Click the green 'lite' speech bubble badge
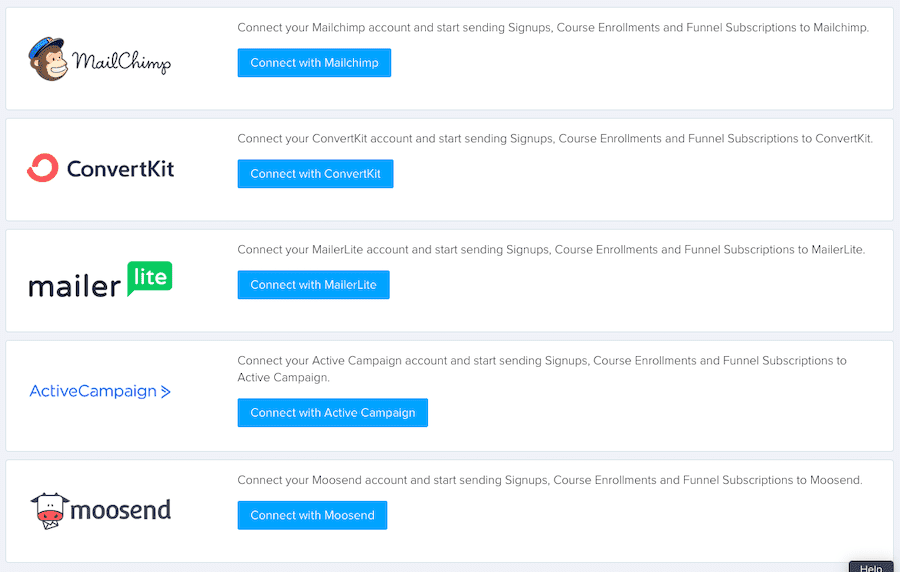Viewport: 900px width, 572px height. [150, 279]
